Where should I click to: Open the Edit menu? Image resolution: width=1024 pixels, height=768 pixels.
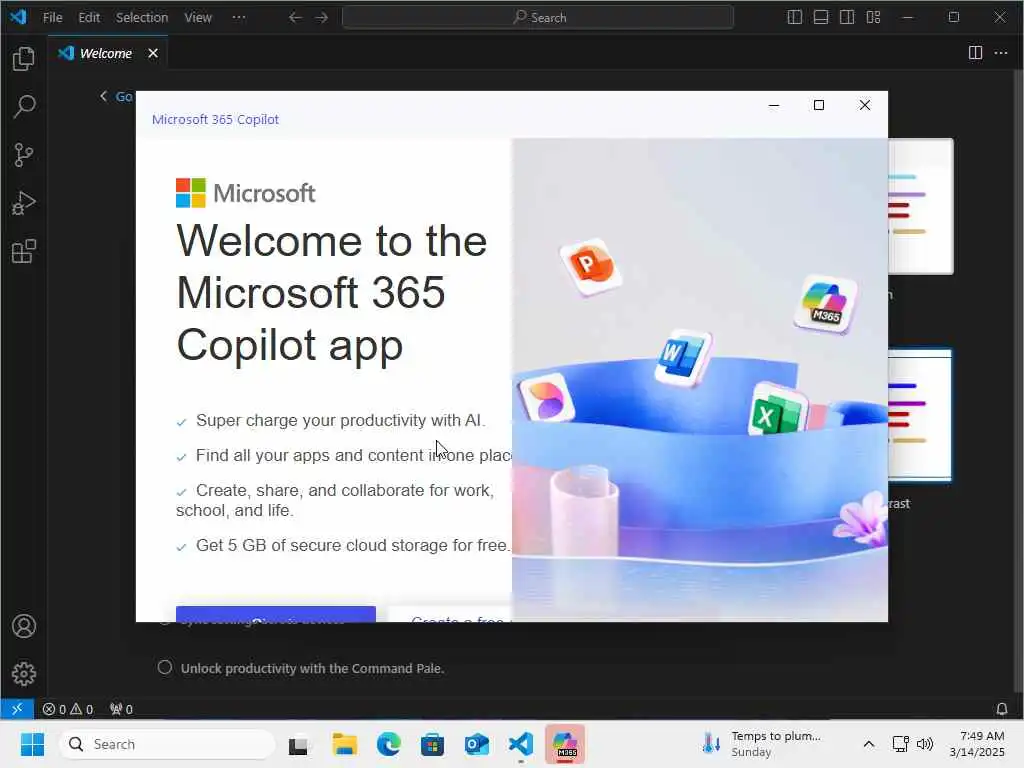pyautogui.click(x=89, y=18)
